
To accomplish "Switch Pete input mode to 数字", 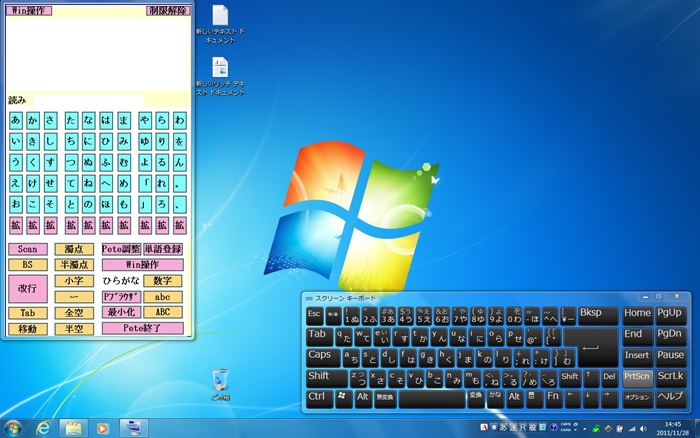I will tap(162, 281).
